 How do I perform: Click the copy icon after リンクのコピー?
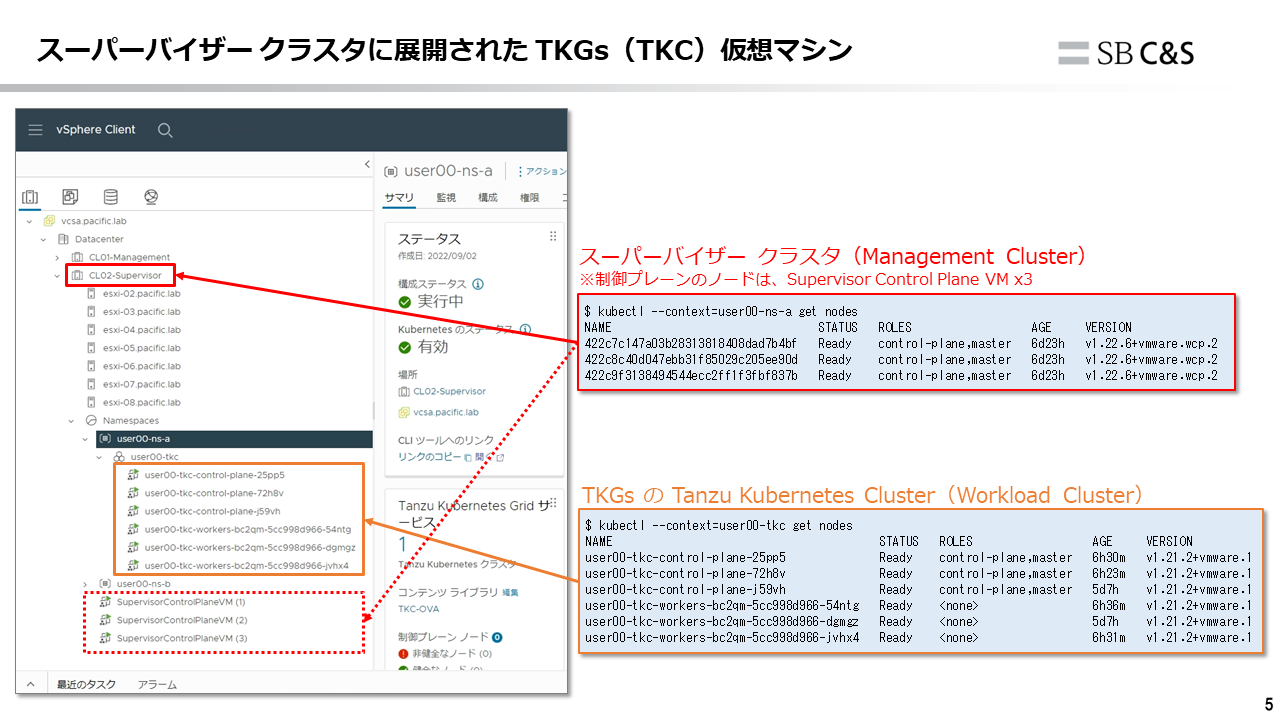469,457
